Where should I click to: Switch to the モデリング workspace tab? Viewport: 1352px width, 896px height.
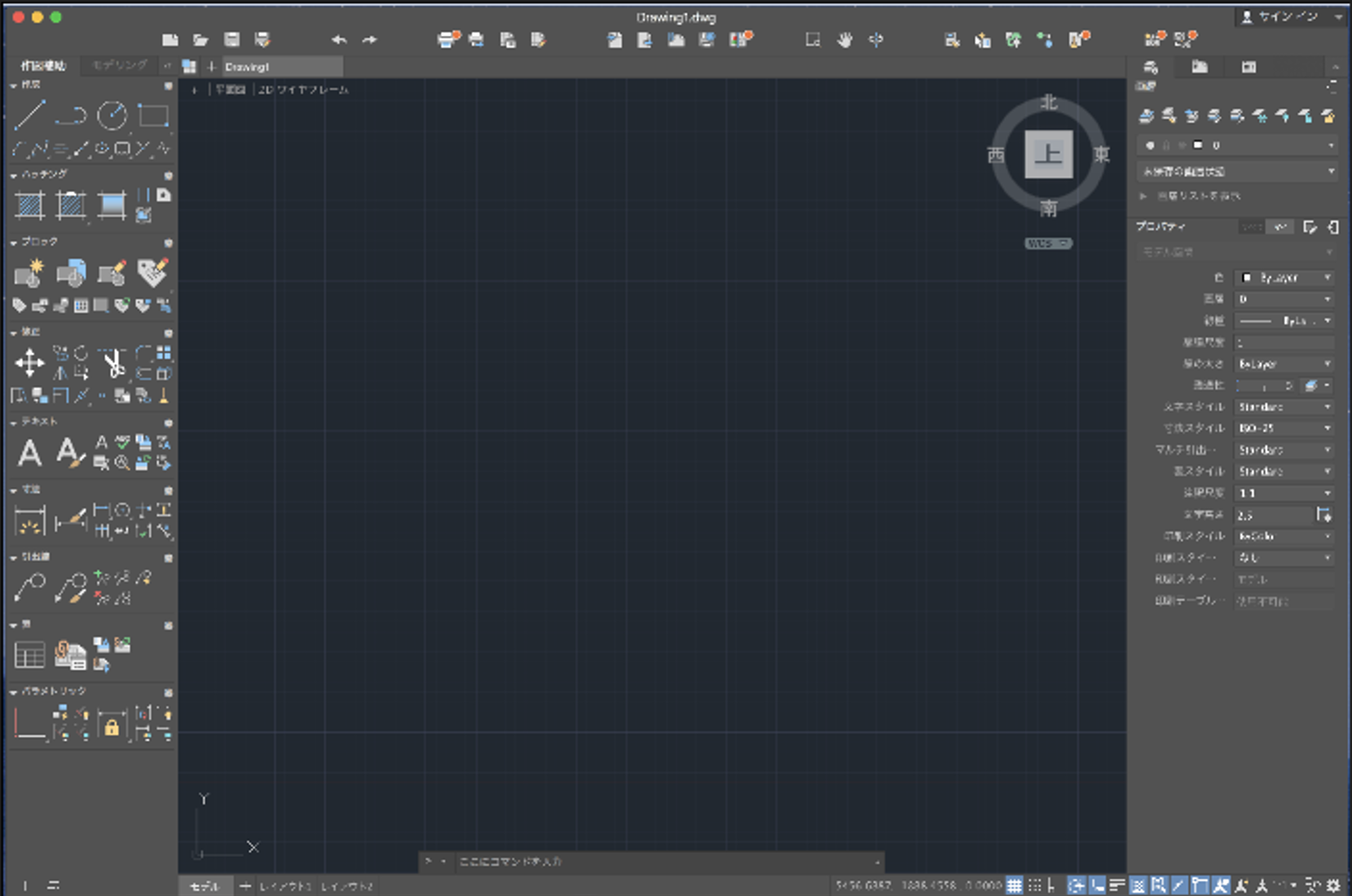click(x=120, y=65)
